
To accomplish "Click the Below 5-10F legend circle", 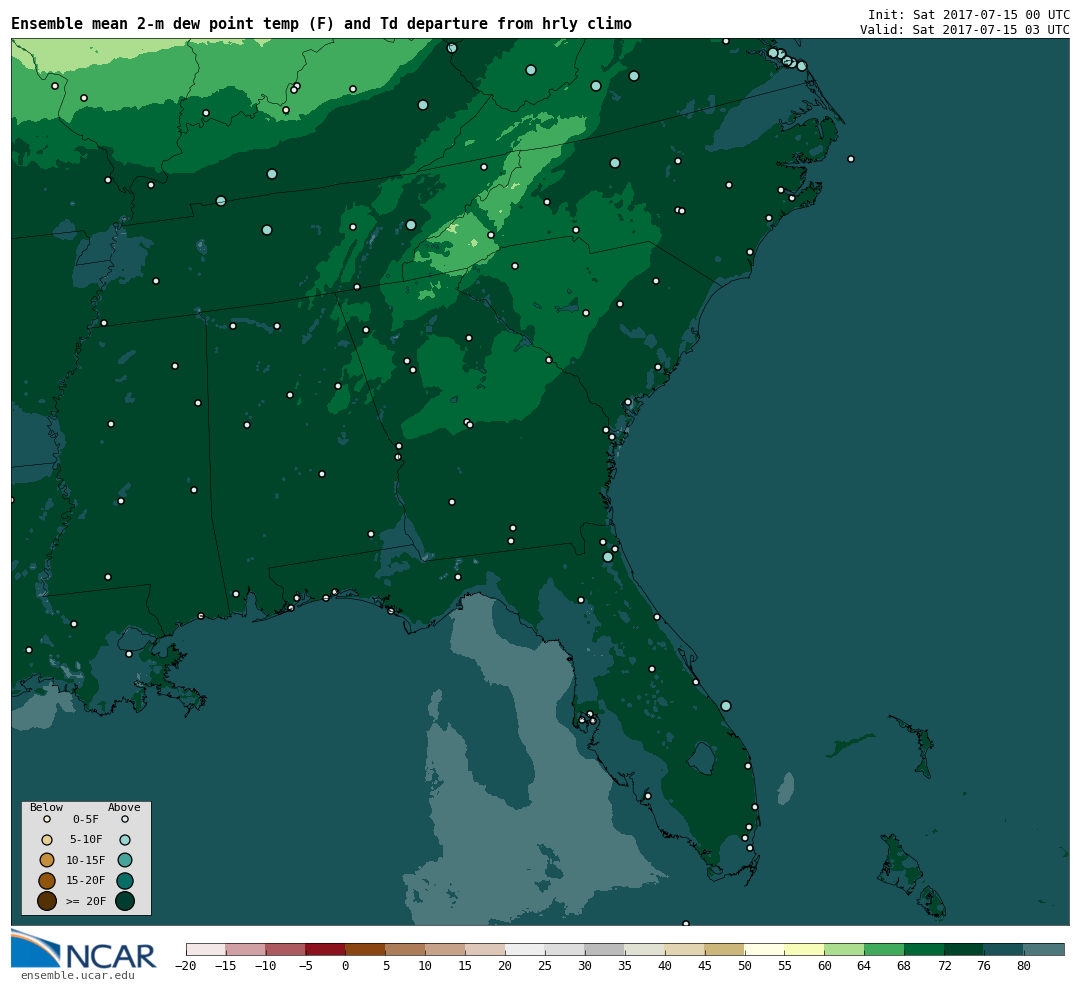I will click(47, 840).
